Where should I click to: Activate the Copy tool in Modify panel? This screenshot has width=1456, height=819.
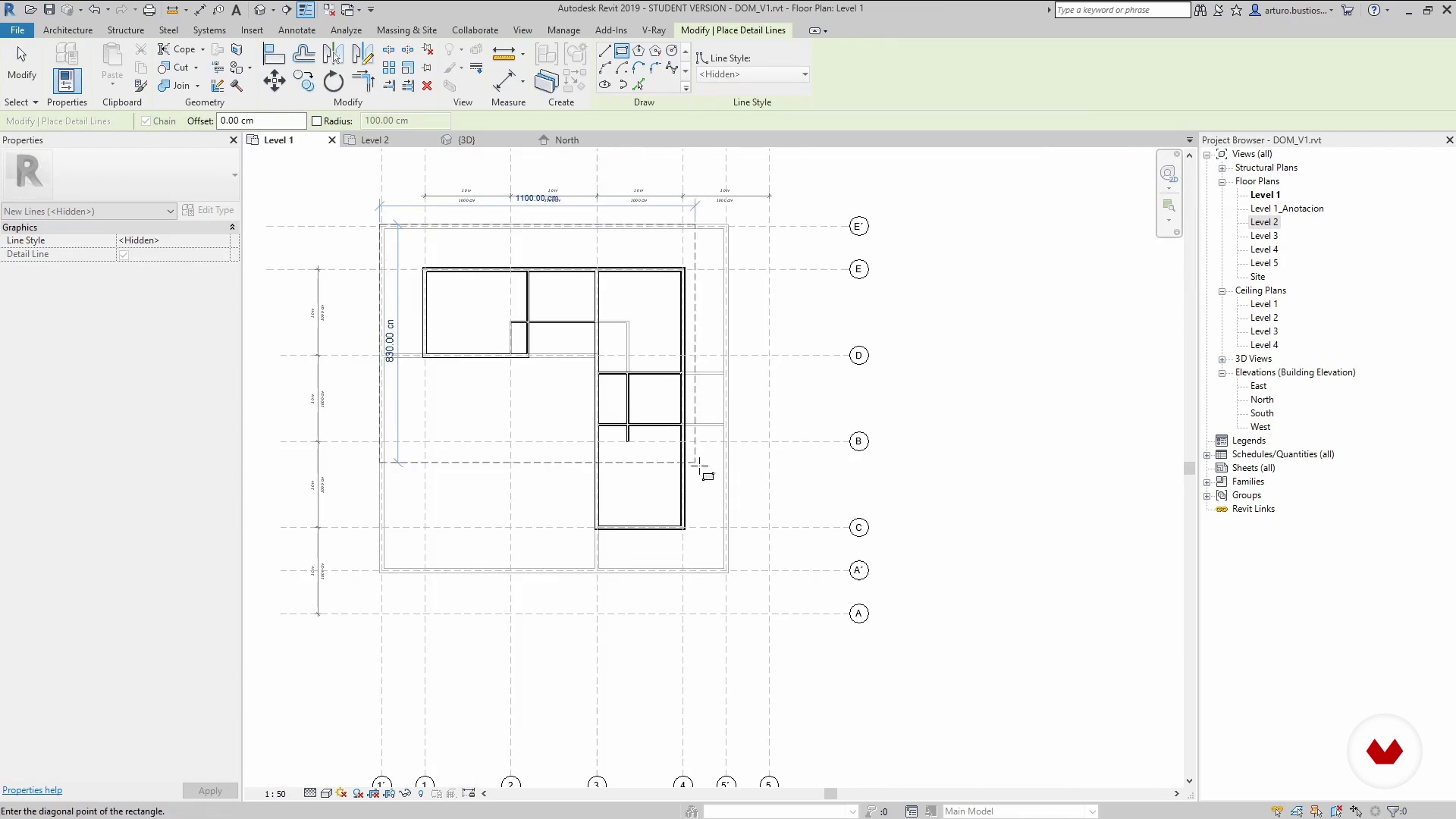coord(304,81)
